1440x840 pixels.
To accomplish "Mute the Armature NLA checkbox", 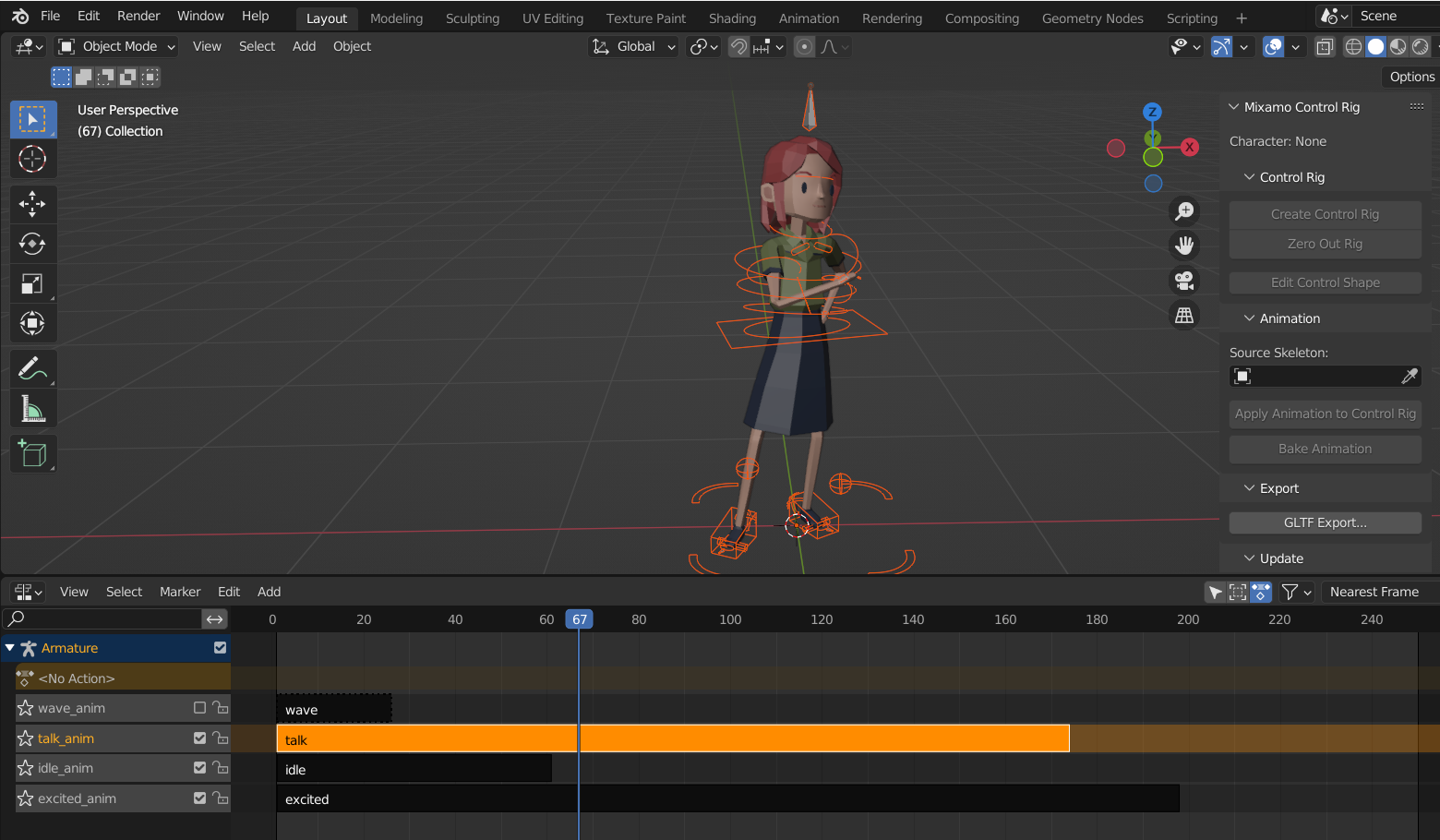I will pos(220,648).
